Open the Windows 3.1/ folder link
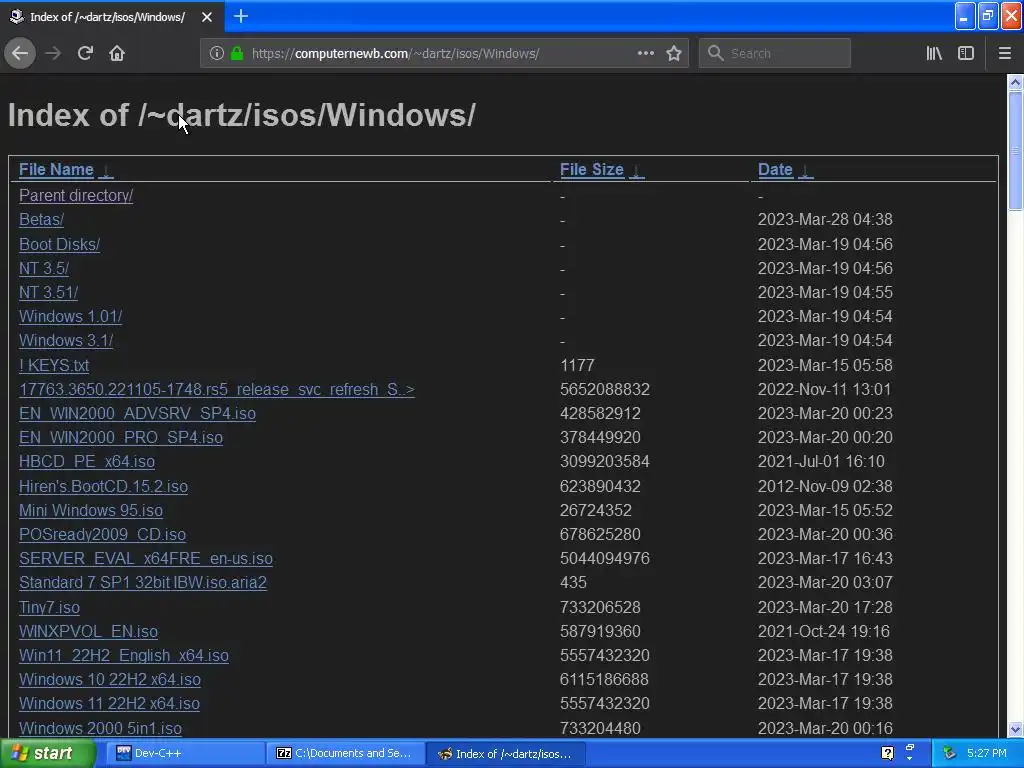 pos(66,340)
